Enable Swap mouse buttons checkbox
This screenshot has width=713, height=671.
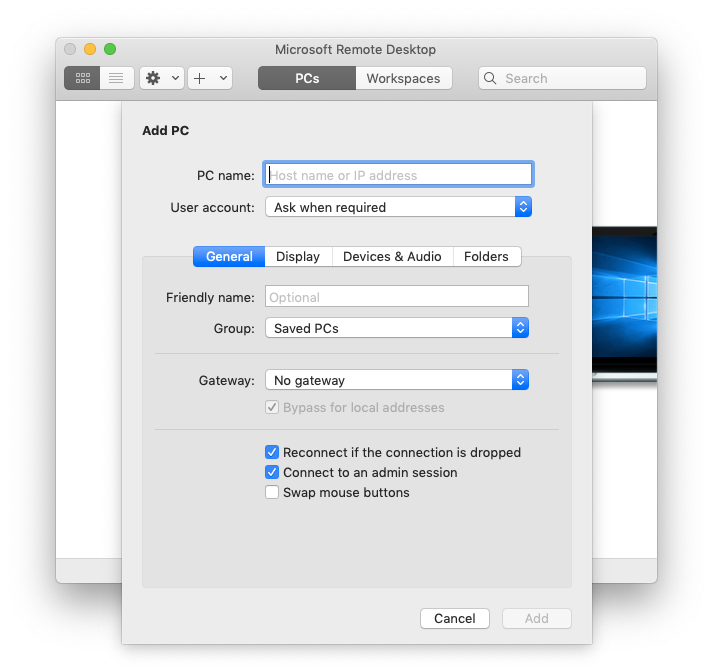(272, 492)
